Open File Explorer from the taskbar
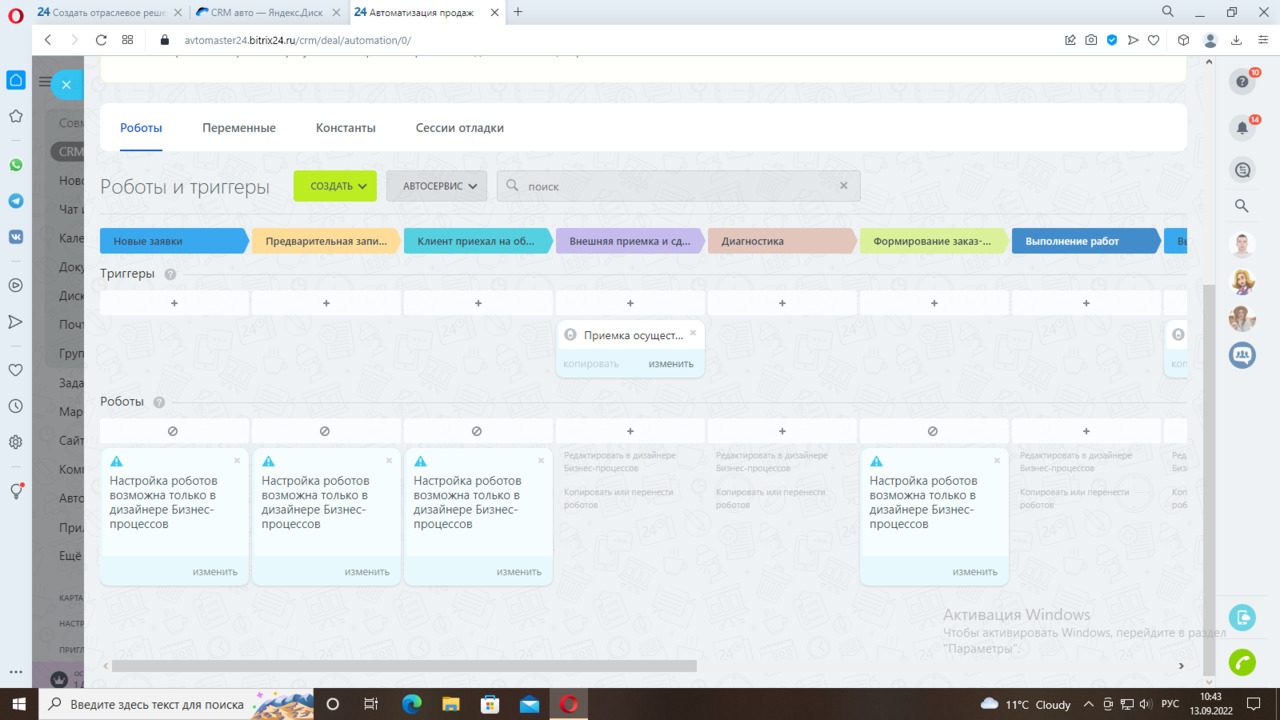Viewport: 1280px width, 720px height. click(x=451, y=704)
